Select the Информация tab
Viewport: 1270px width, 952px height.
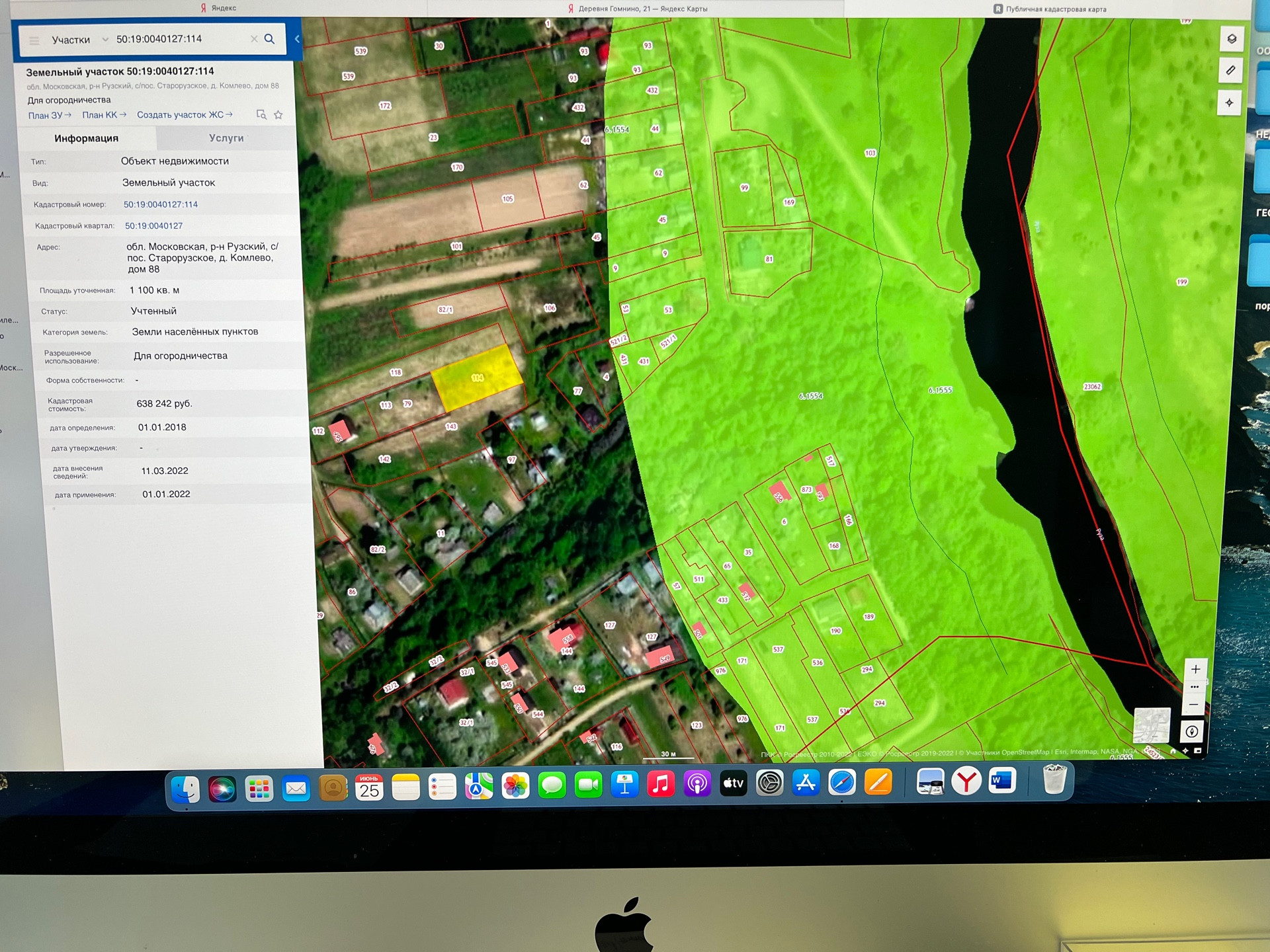(x=87, y=138)
